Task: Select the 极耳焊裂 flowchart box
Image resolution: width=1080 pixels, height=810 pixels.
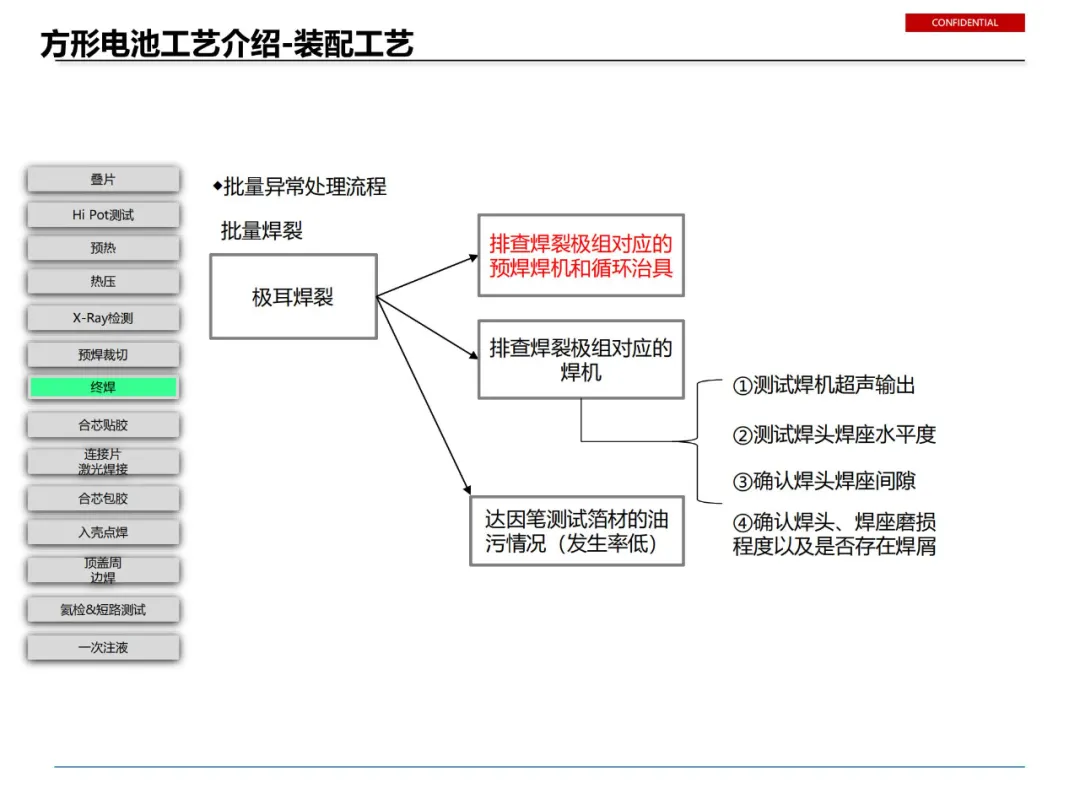Action: click(293, 297)
